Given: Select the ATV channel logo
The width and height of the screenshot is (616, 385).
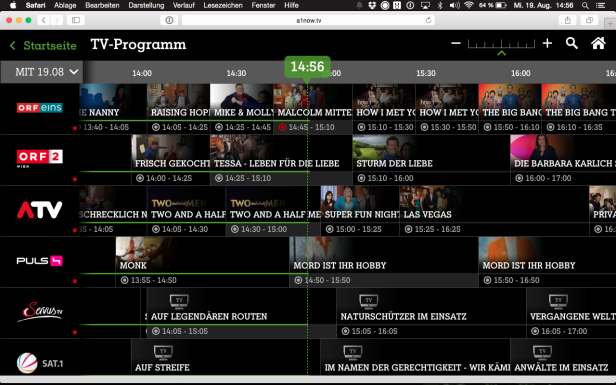Looking at the screenshot, I should pyautogui.click(x=39, y=209).
